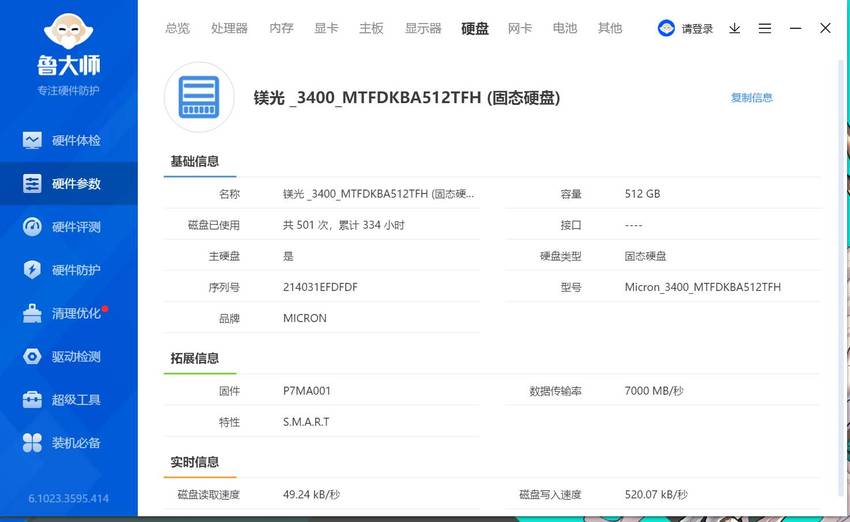Click the download arrow icon
The width and height of the screenshot is (850, 522).
coord(735,28)
